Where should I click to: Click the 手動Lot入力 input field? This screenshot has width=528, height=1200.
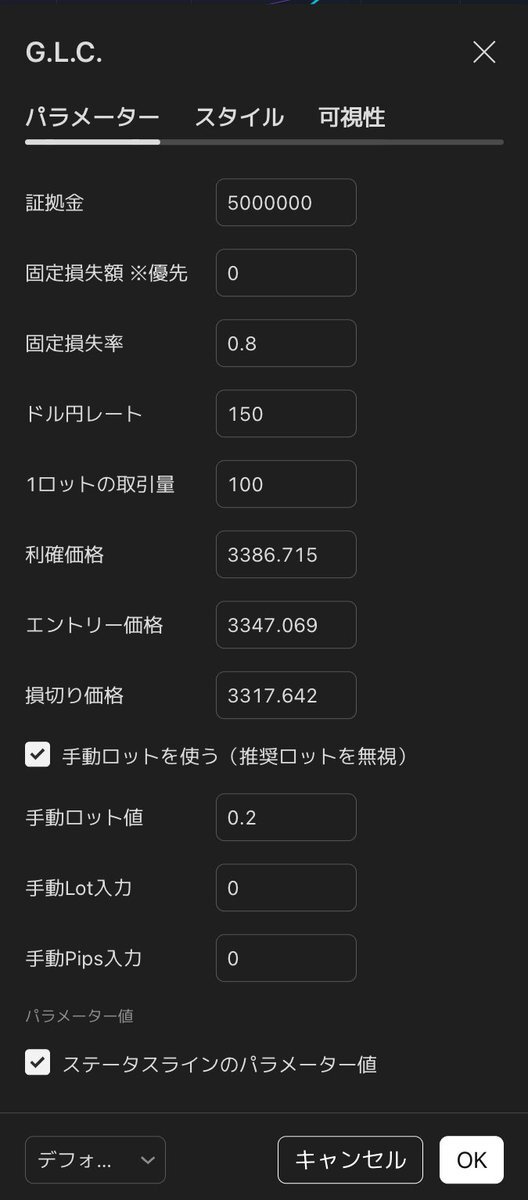pos(286,888)
